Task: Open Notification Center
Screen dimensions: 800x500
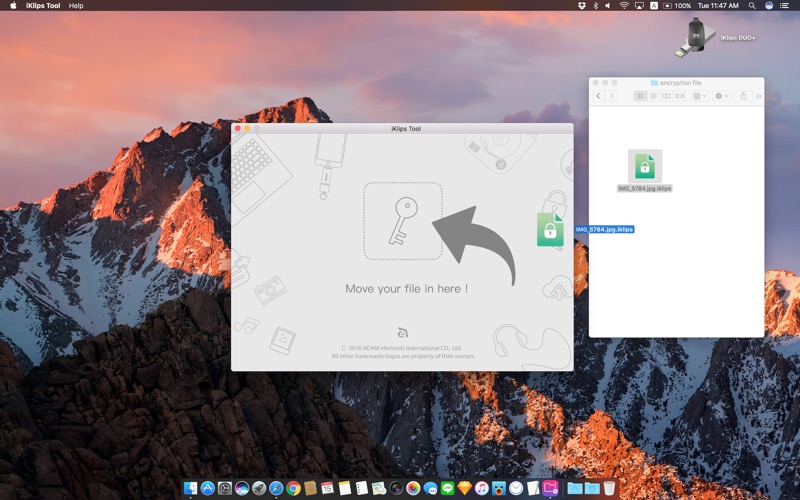Action: [x=785, y=6]
